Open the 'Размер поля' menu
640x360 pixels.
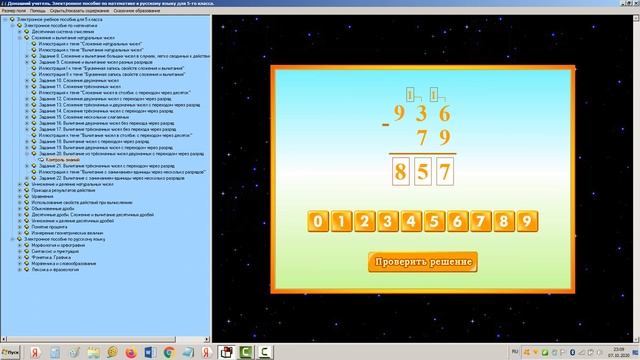(13, 11)
